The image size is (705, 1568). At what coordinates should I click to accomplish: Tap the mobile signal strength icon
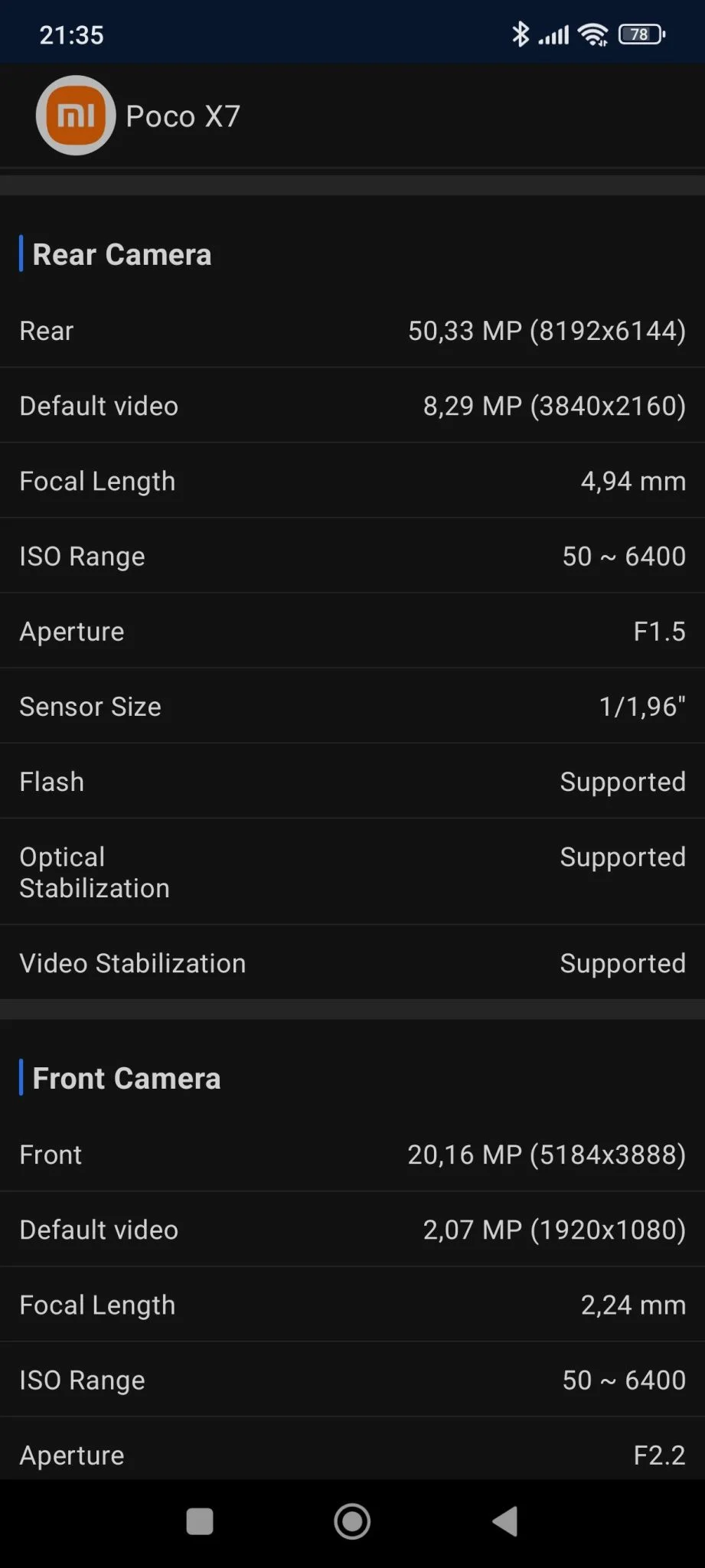coord(554,35)
